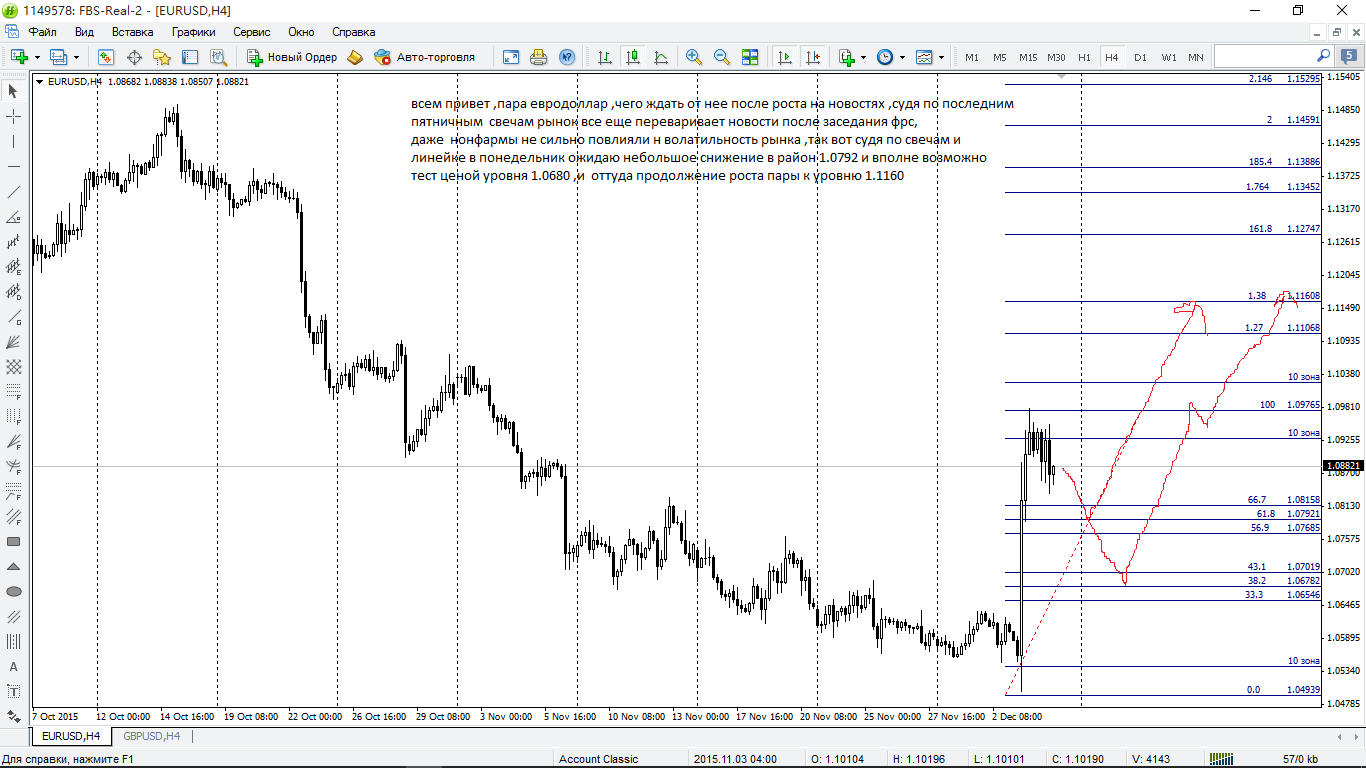Screen dimensions: 1366x768
Task: Switch the chart to full screen
Action: (511, 57)
